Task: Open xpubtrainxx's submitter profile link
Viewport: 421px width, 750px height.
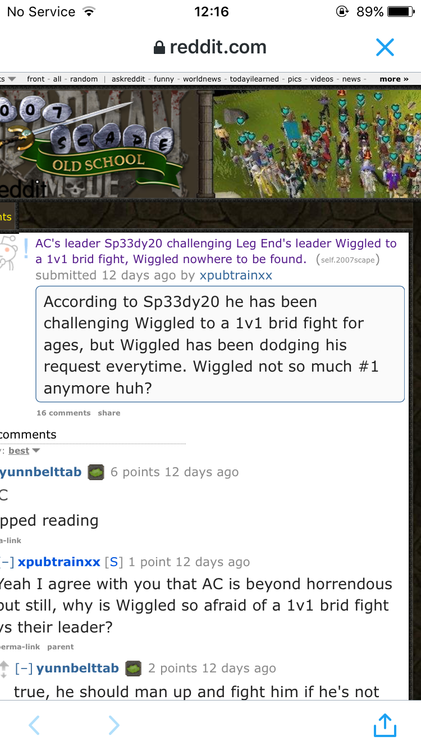Action: tap(236, 276)
